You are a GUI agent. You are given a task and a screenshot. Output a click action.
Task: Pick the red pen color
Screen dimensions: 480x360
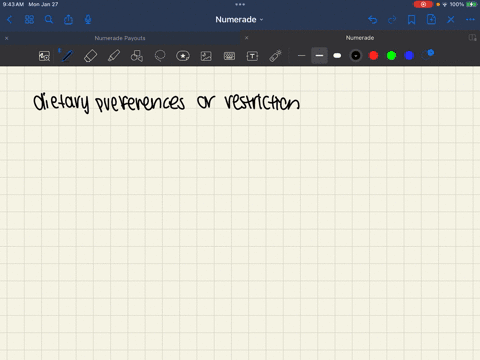(x=374, y=56)
